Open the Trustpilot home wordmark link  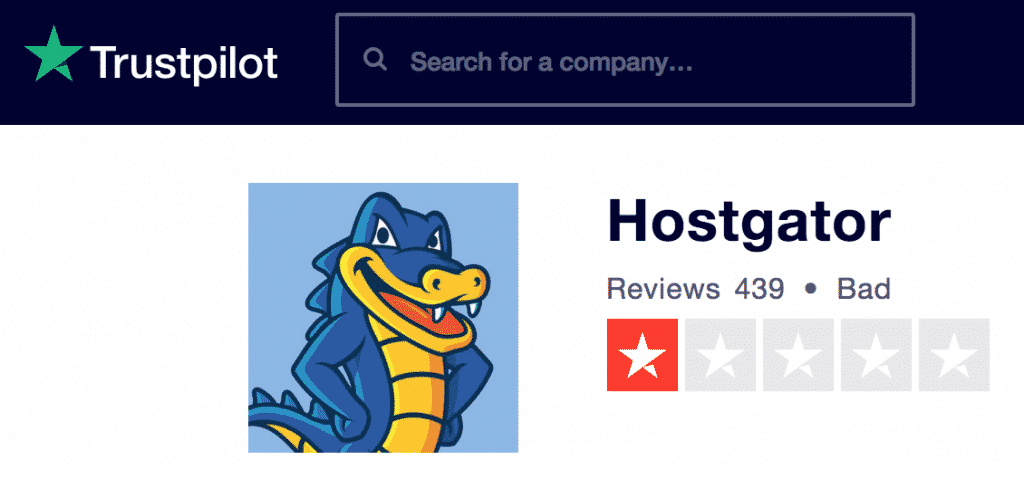coord(184,63)
